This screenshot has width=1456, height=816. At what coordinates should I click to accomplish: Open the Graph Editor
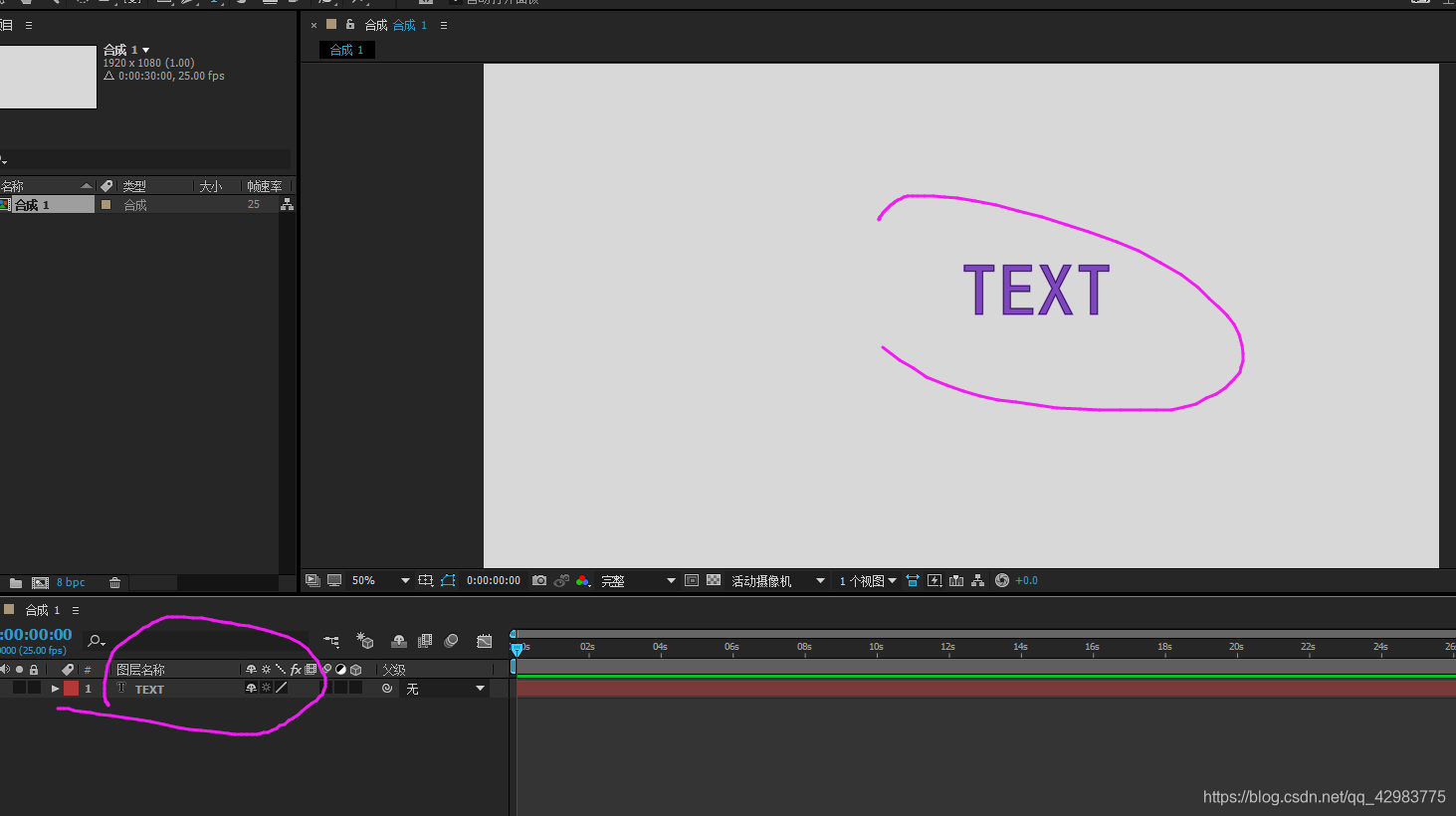485,642
